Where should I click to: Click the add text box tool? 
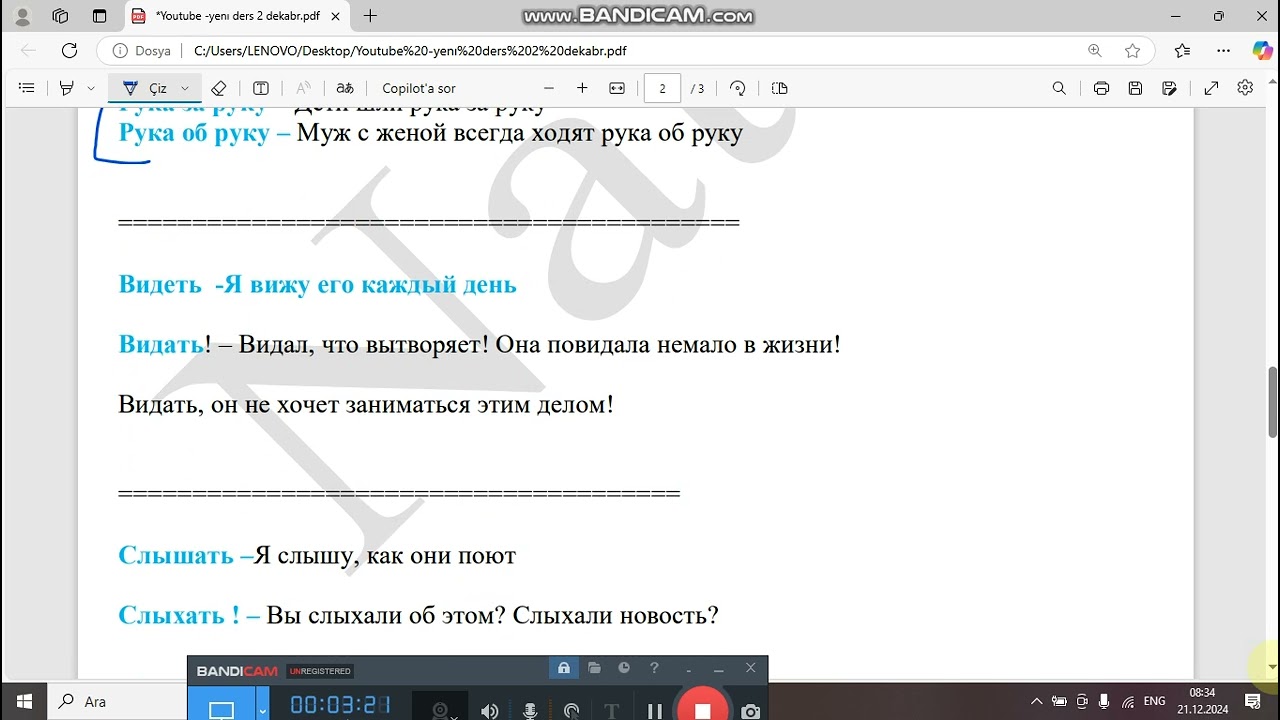pos(261,88)
